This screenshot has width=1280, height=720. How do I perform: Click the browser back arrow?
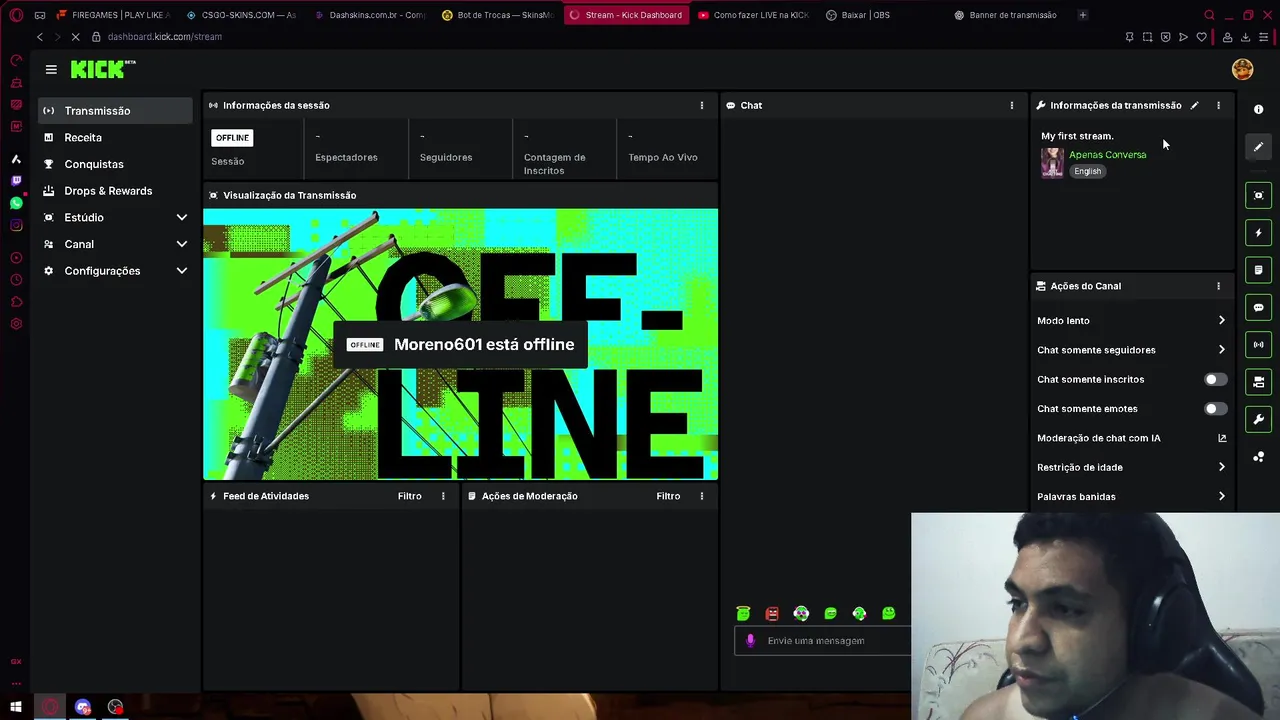pos(40,37)
